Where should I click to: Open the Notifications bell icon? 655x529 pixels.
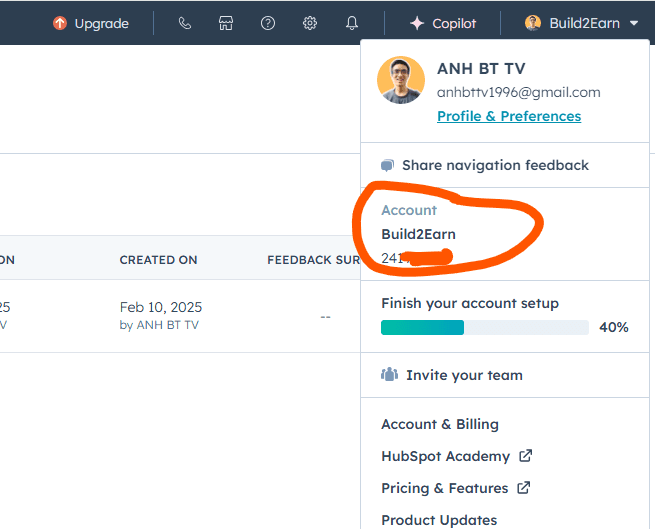click(x=352, y=23)
